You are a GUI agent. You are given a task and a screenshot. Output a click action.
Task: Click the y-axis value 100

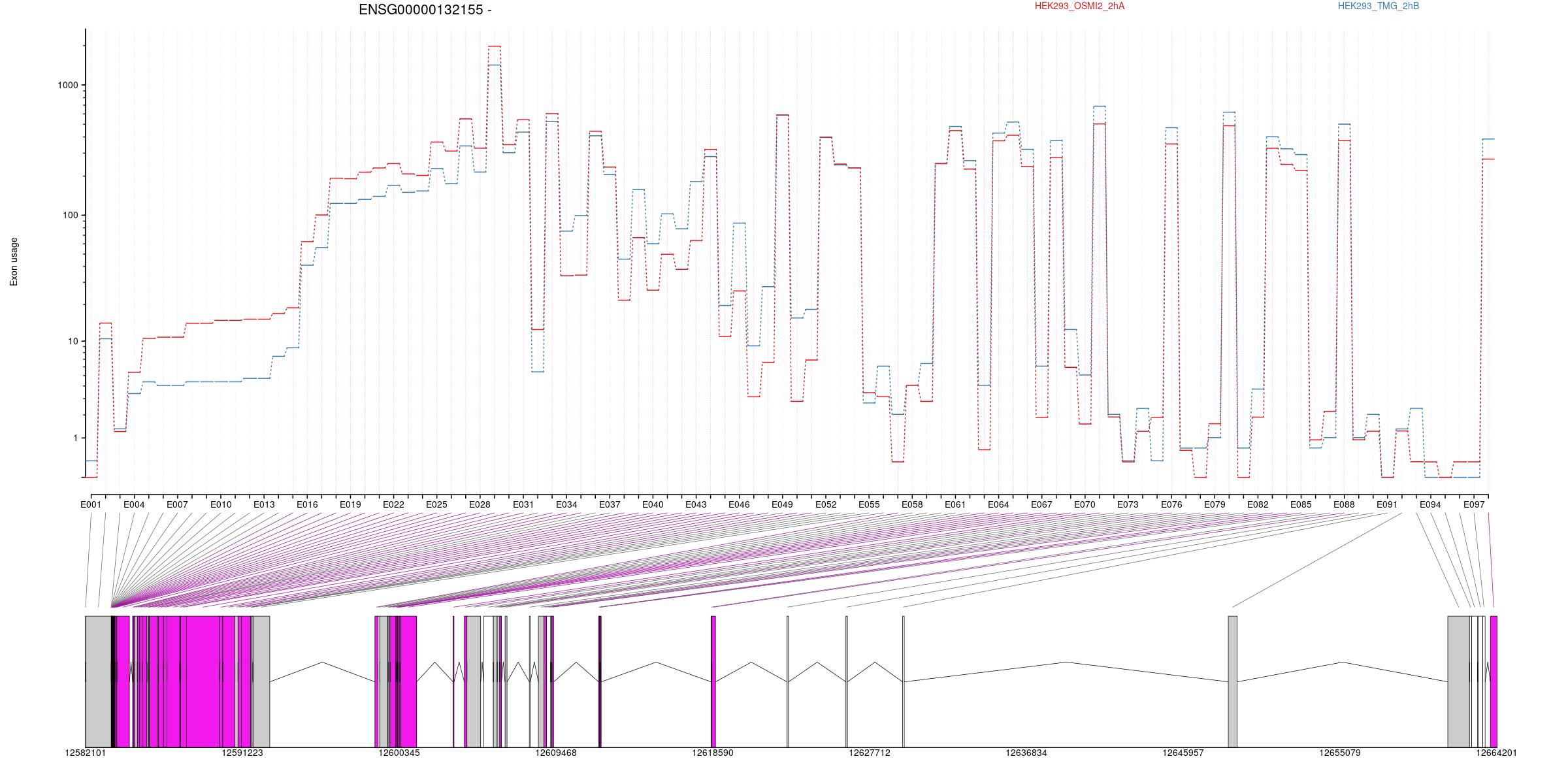[70, 216]
